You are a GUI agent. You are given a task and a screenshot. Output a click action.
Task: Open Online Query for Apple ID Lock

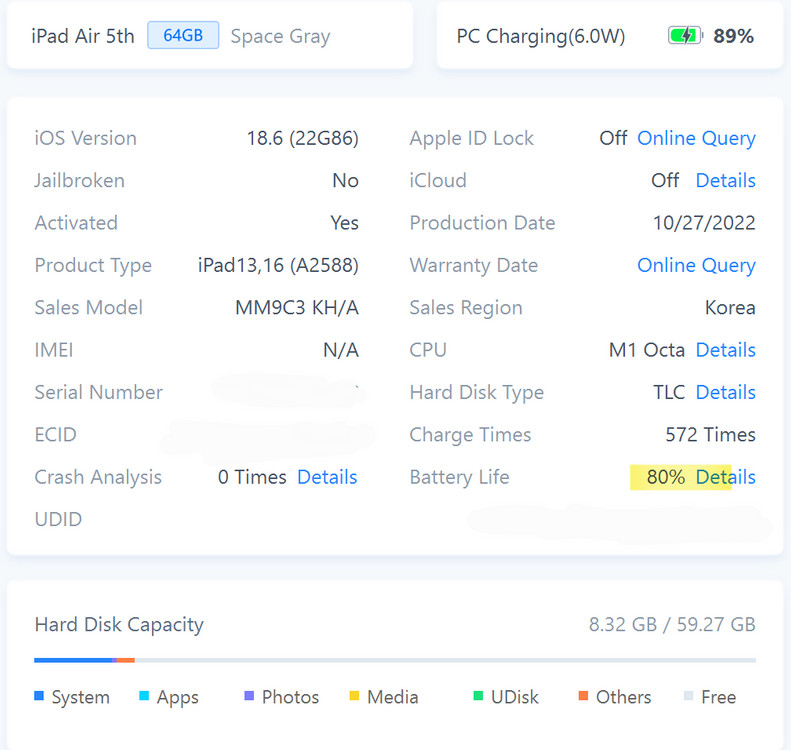[696, 138]
